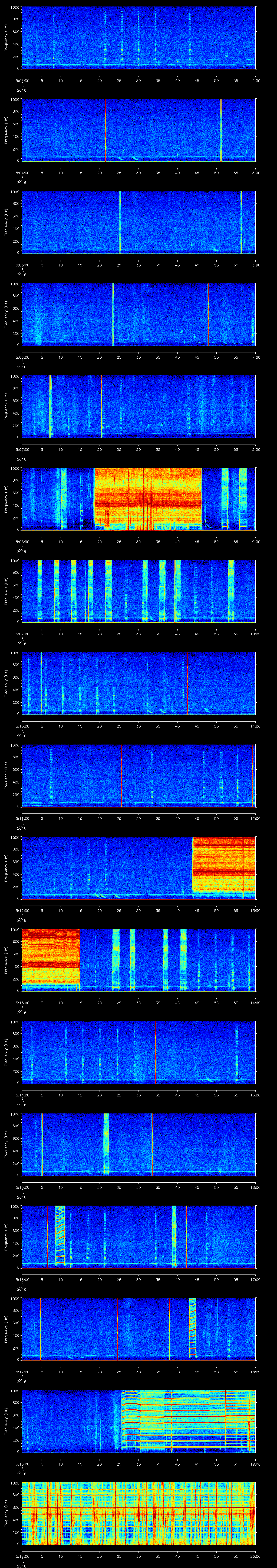Click the 15:00 end time label
This screenshot has height=1568, width=277.
tap(256, 1095)
